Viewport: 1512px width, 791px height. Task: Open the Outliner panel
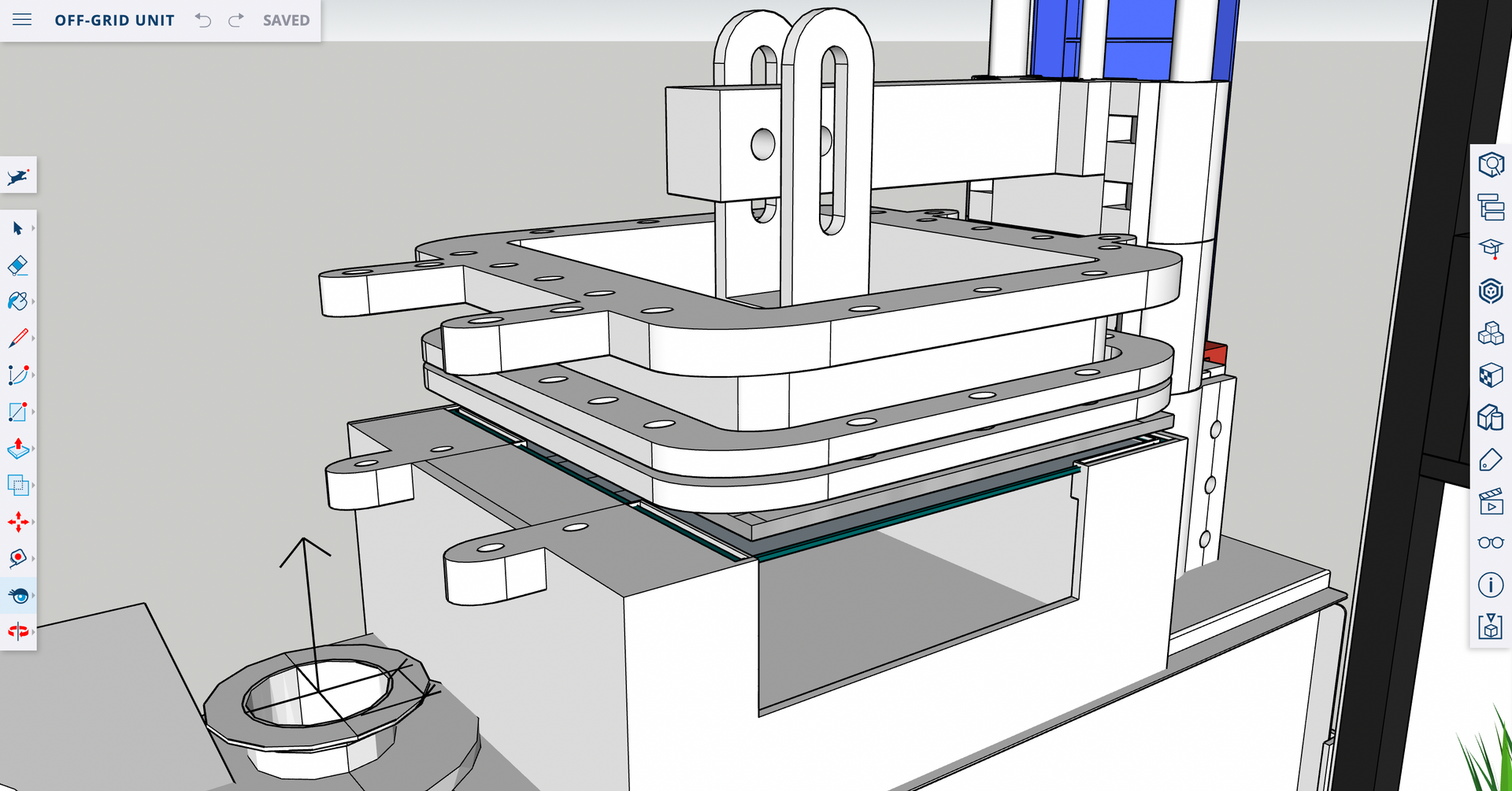point(1491,207)
